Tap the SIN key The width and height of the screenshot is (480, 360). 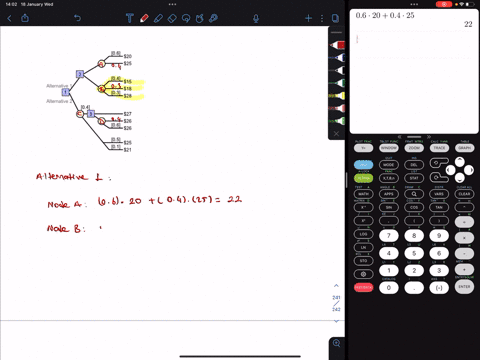click(389, 207)
